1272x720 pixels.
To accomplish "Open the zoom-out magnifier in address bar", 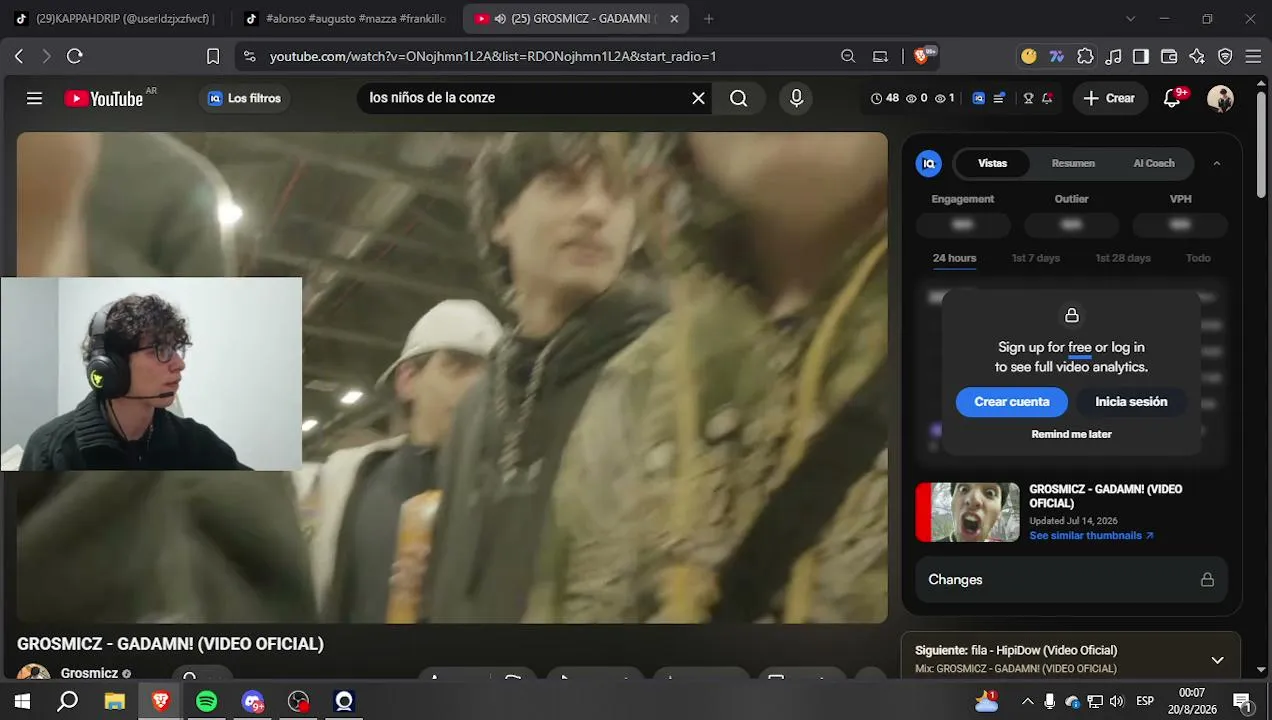I will coord(848,56).
